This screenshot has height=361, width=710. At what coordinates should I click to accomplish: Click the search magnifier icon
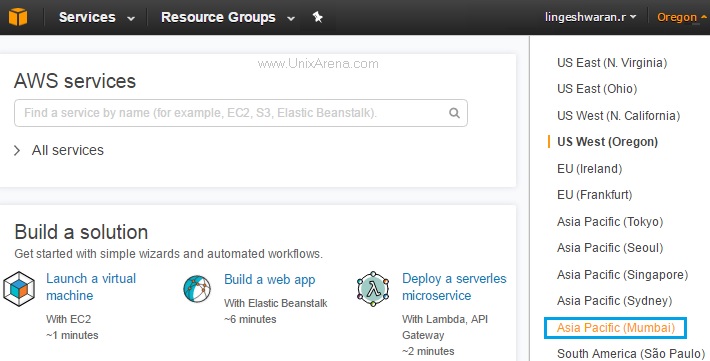454,113
